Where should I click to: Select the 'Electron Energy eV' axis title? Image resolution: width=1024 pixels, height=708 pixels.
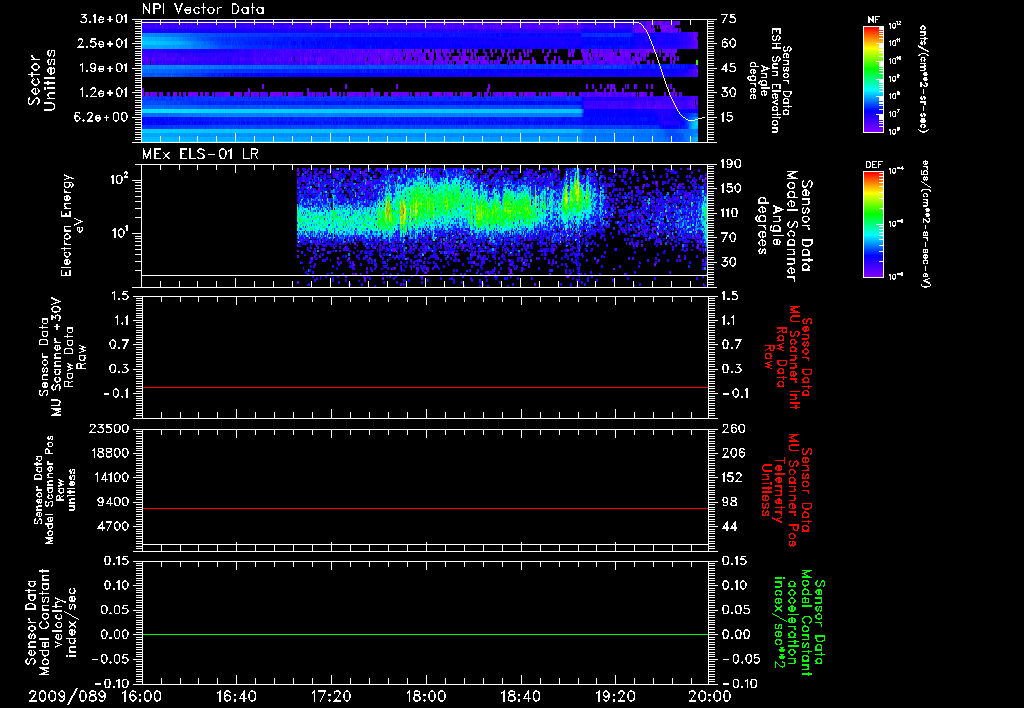point(72,225)
